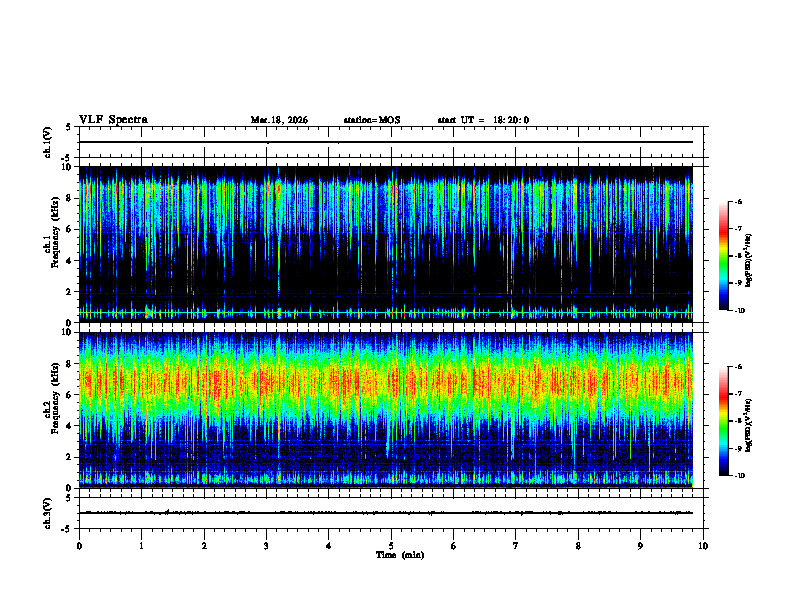The height and width of the screenshot is (612, 792).
Task: Click time axis tick label "3"
Action: (267, 546)
